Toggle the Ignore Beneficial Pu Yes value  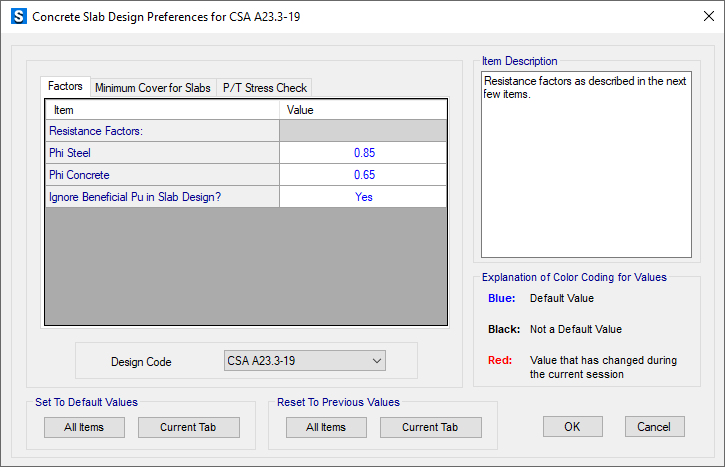pos(363,197)
